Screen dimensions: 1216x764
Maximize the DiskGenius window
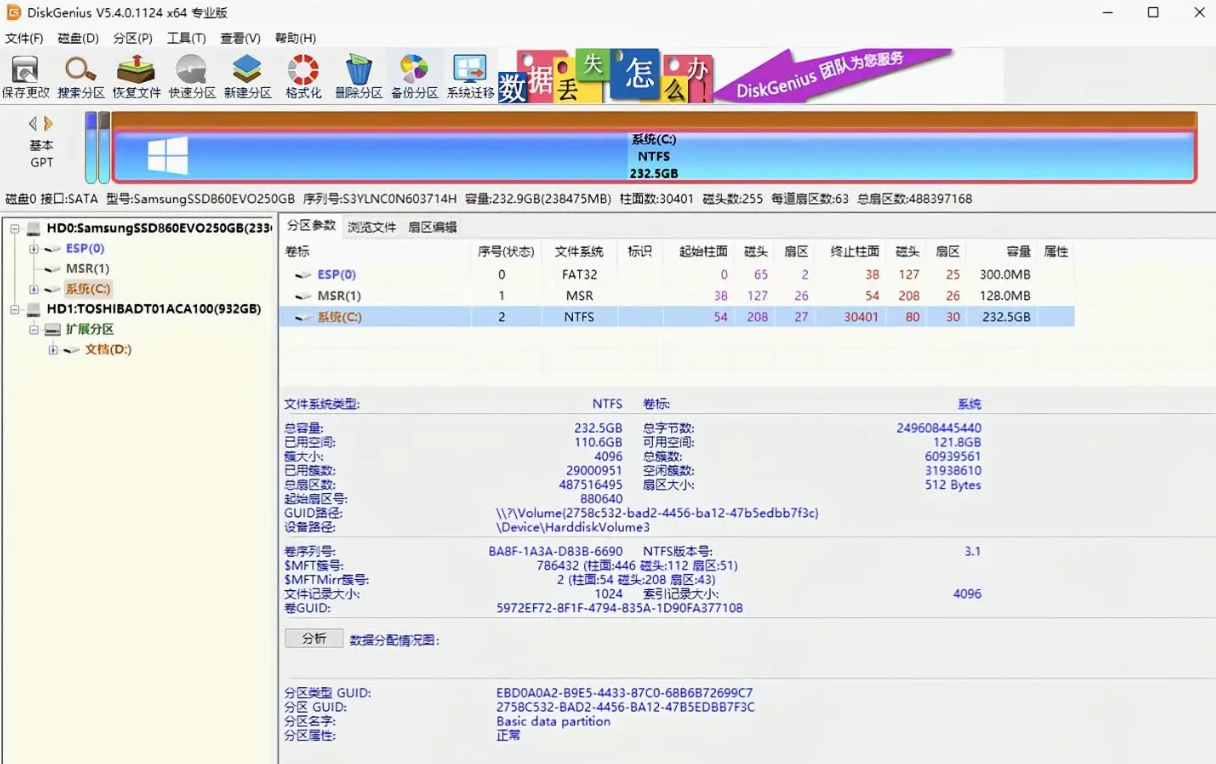click(1153, 13)
